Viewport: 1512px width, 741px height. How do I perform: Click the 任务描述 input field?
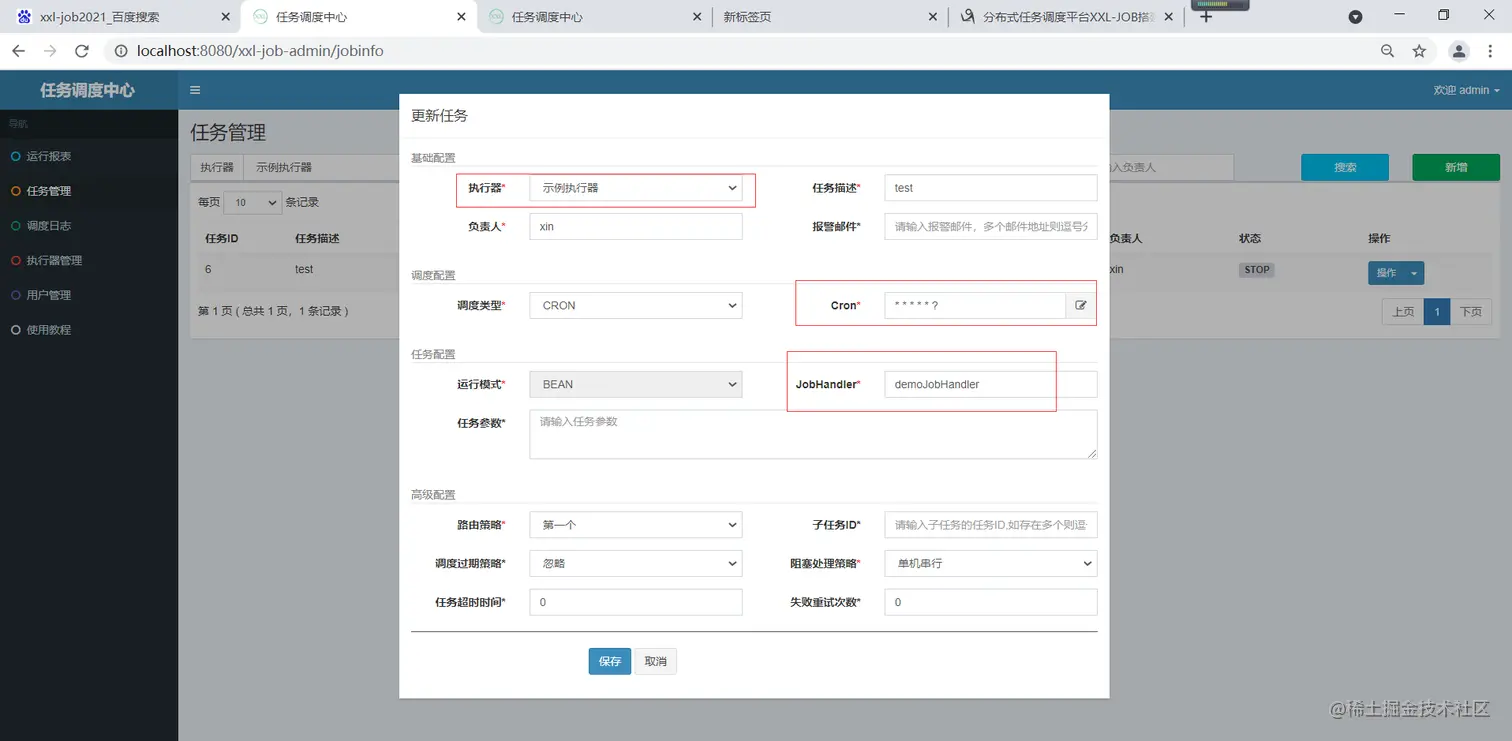click(x=991, y=188)
